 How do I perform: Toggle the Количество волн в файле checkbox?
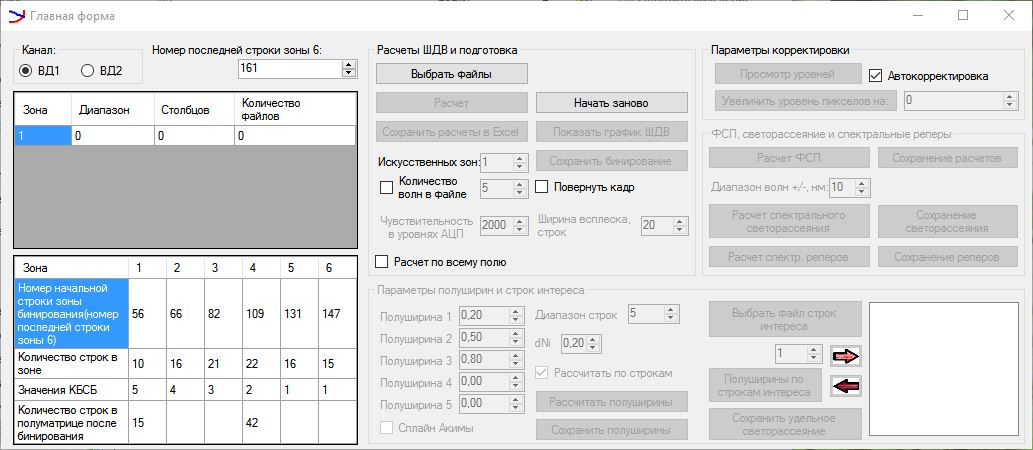[387, 187]
